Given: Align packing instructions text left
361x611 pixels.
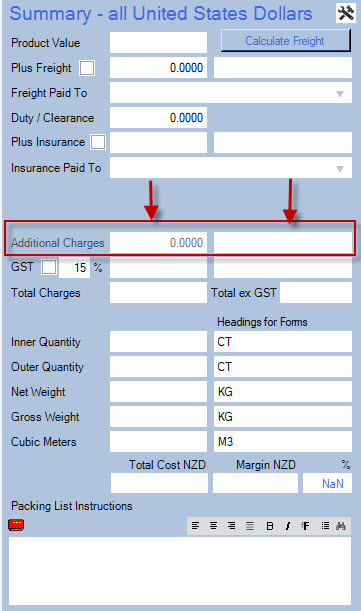Looking at the screenshot, I should (x=195, y=526).
